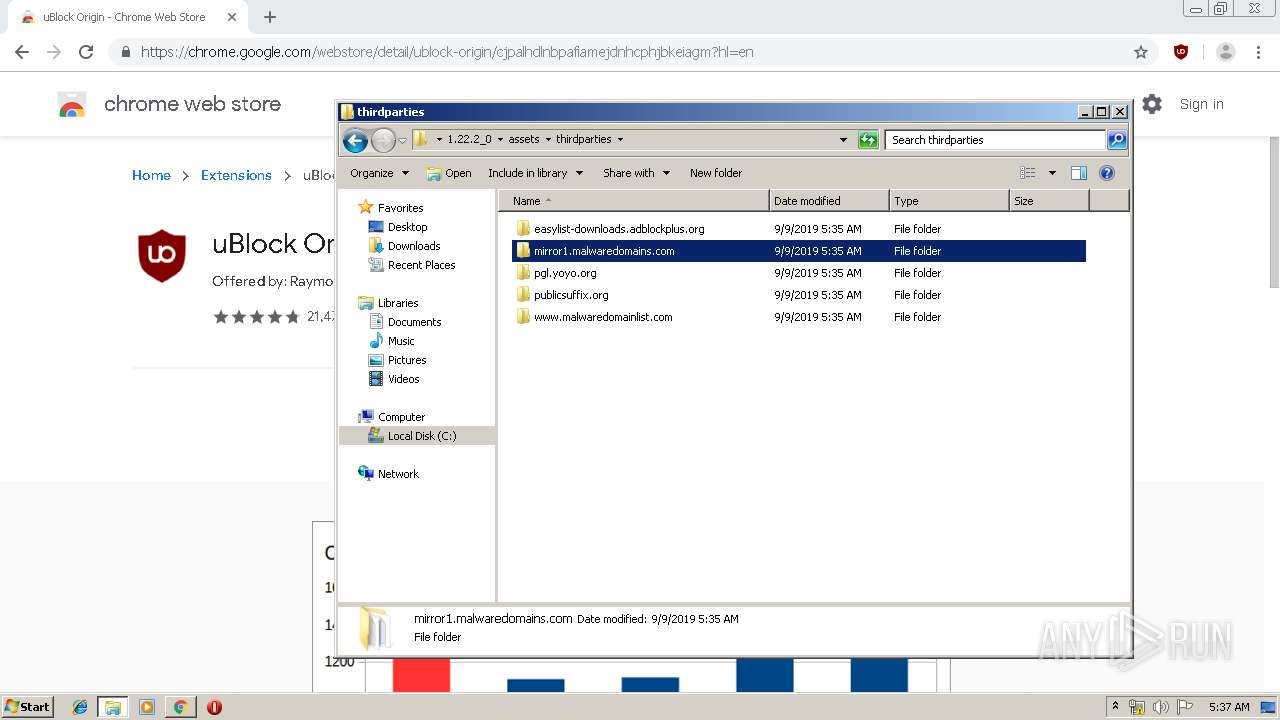Click the Windows Media Player taskbar icon
Image resolution: width=1280 pixels, height=720 pixels.
coord(147,707)
